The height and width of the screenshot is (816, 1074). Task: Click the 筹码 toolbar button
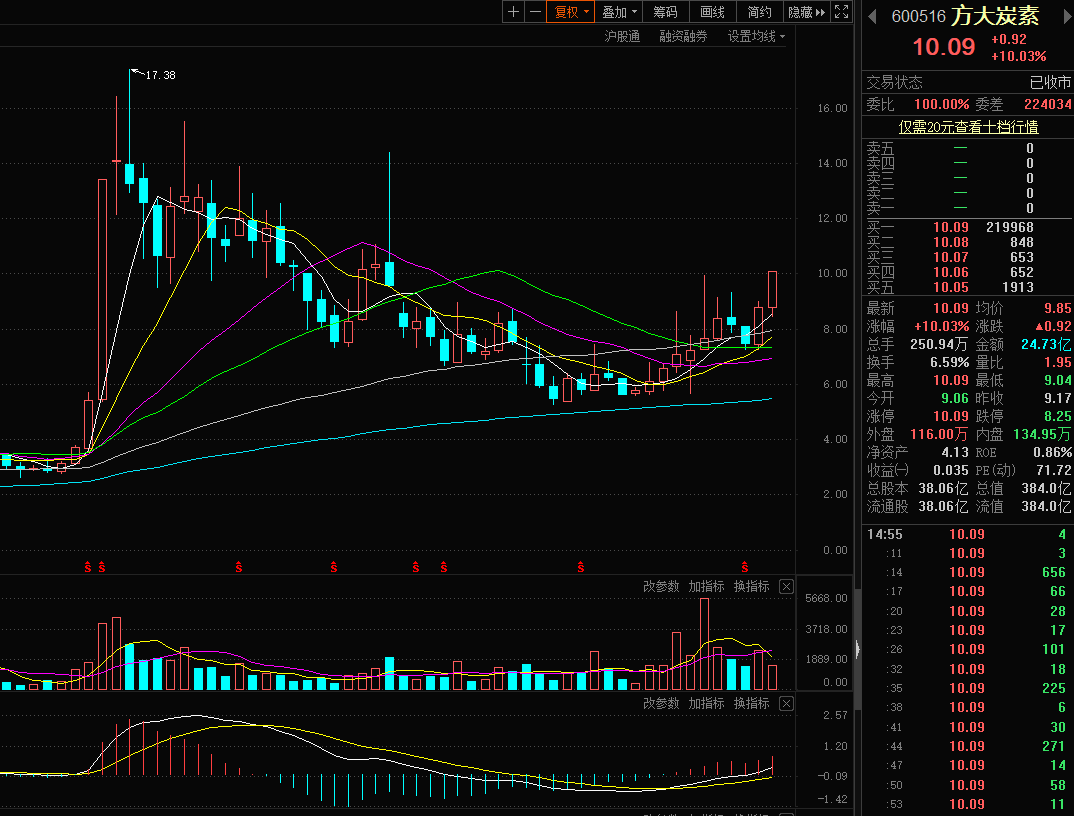[665, 12]
